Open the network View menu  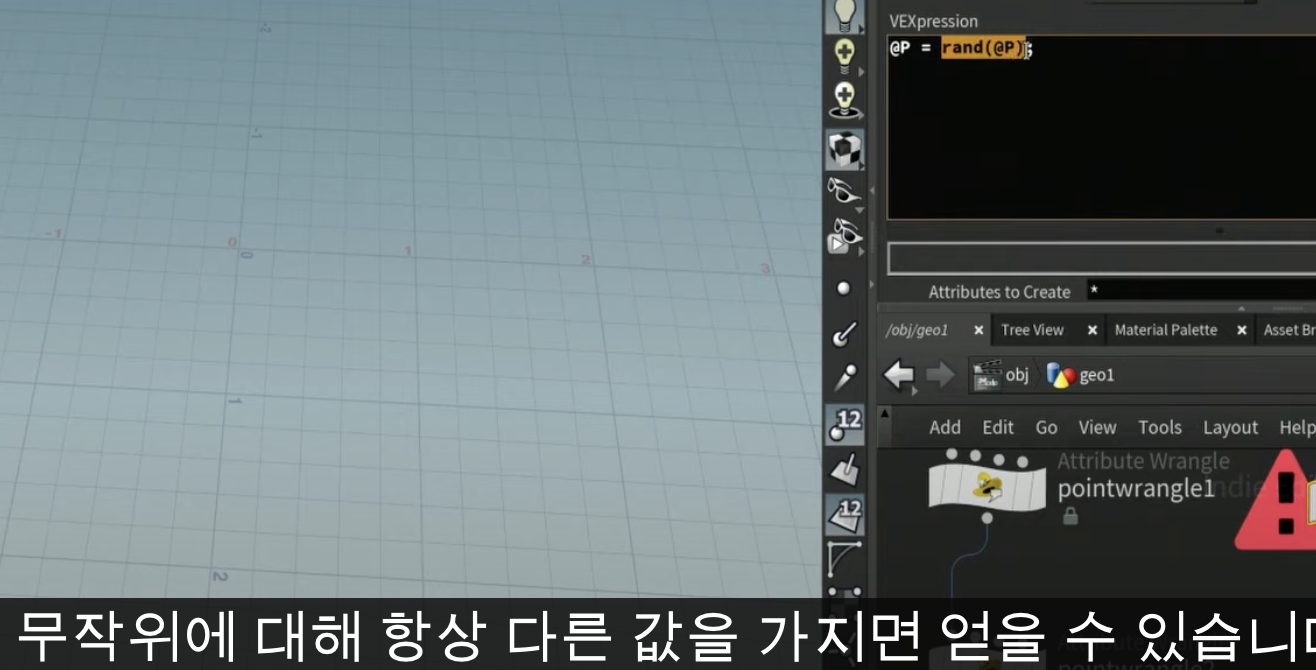(1097, 427)
